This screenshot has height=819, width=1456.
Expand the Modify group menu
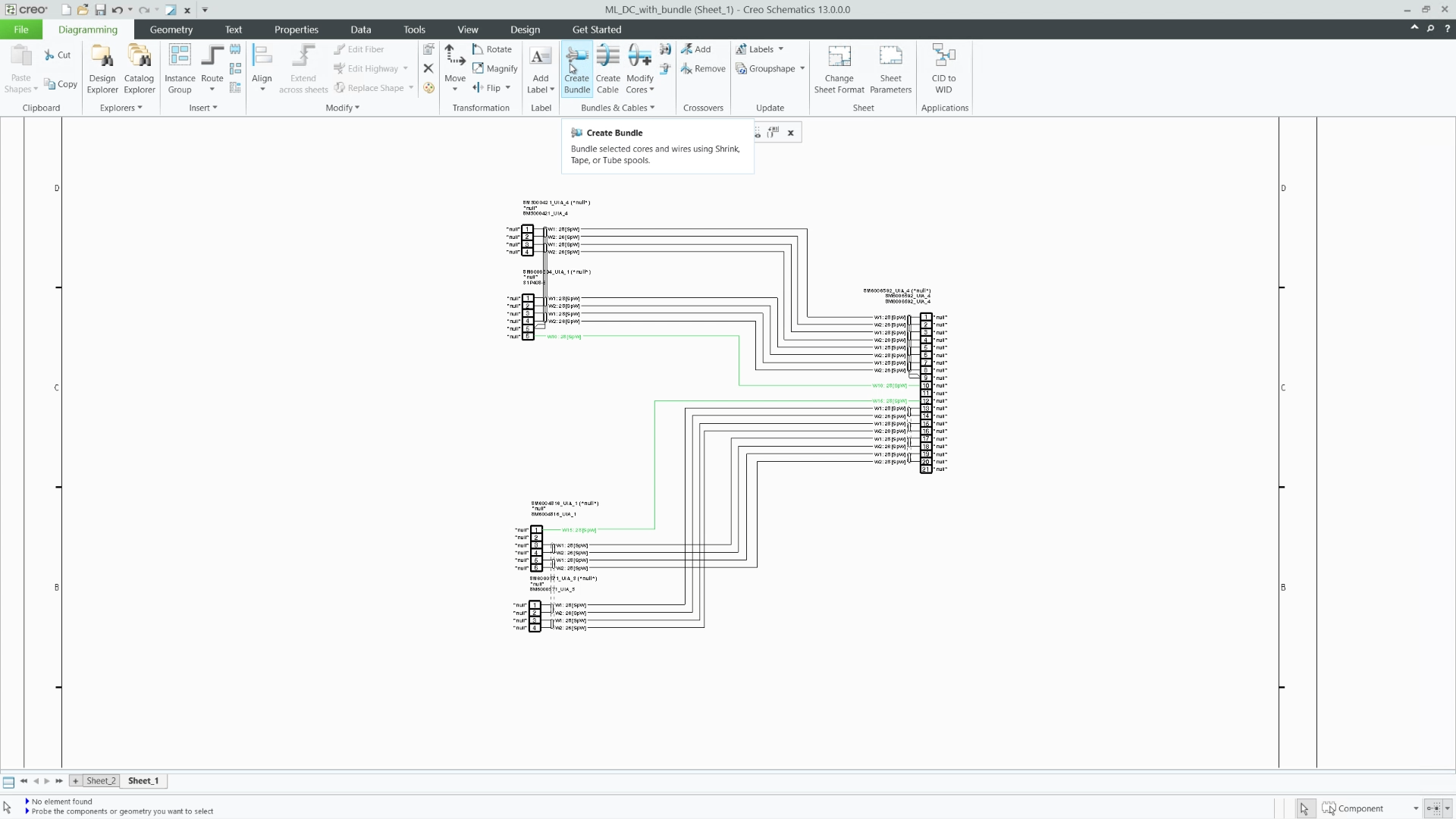coord(343,108)
